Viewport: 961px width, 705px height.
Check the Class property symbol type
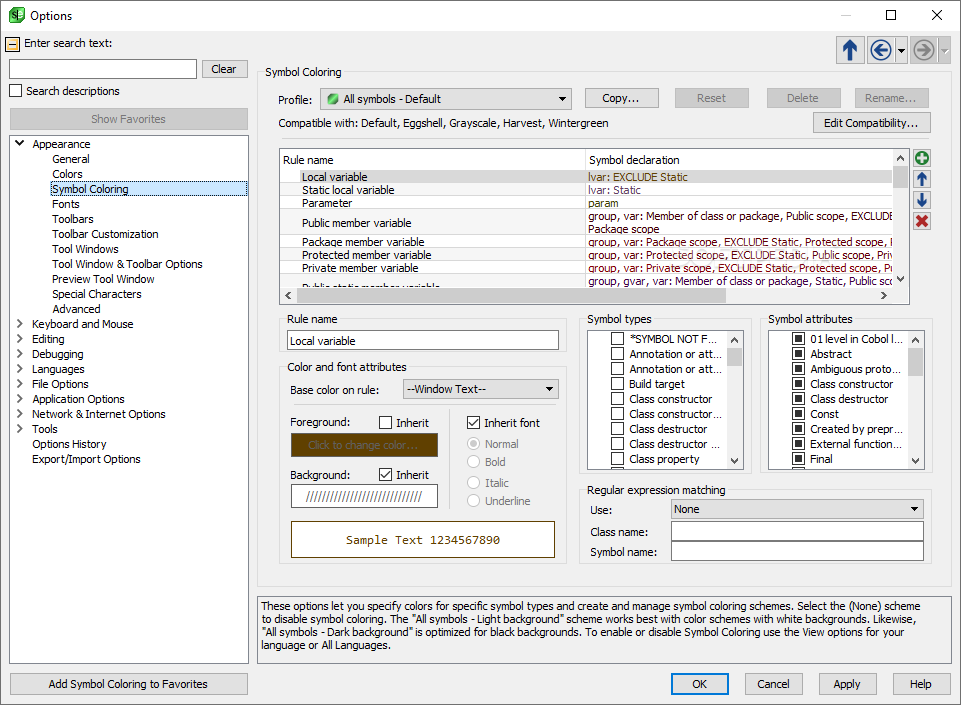coord(618,459)
